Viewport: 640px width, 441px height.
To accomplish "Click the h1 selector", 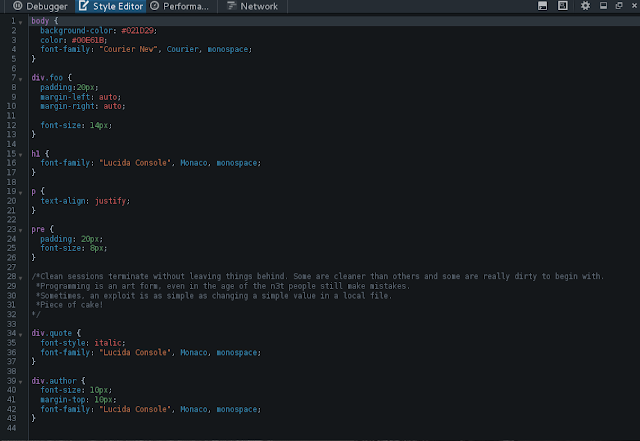I will [x=36, y=154].
